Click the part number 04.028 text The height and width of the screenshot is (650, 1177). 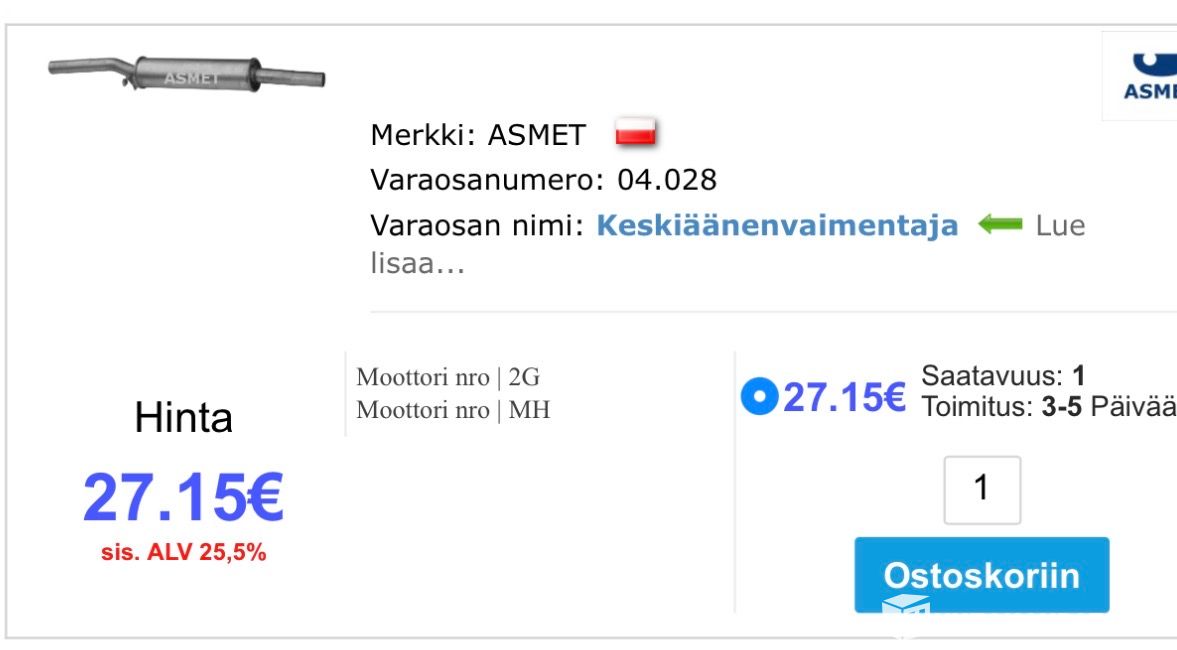click(667, 180)
